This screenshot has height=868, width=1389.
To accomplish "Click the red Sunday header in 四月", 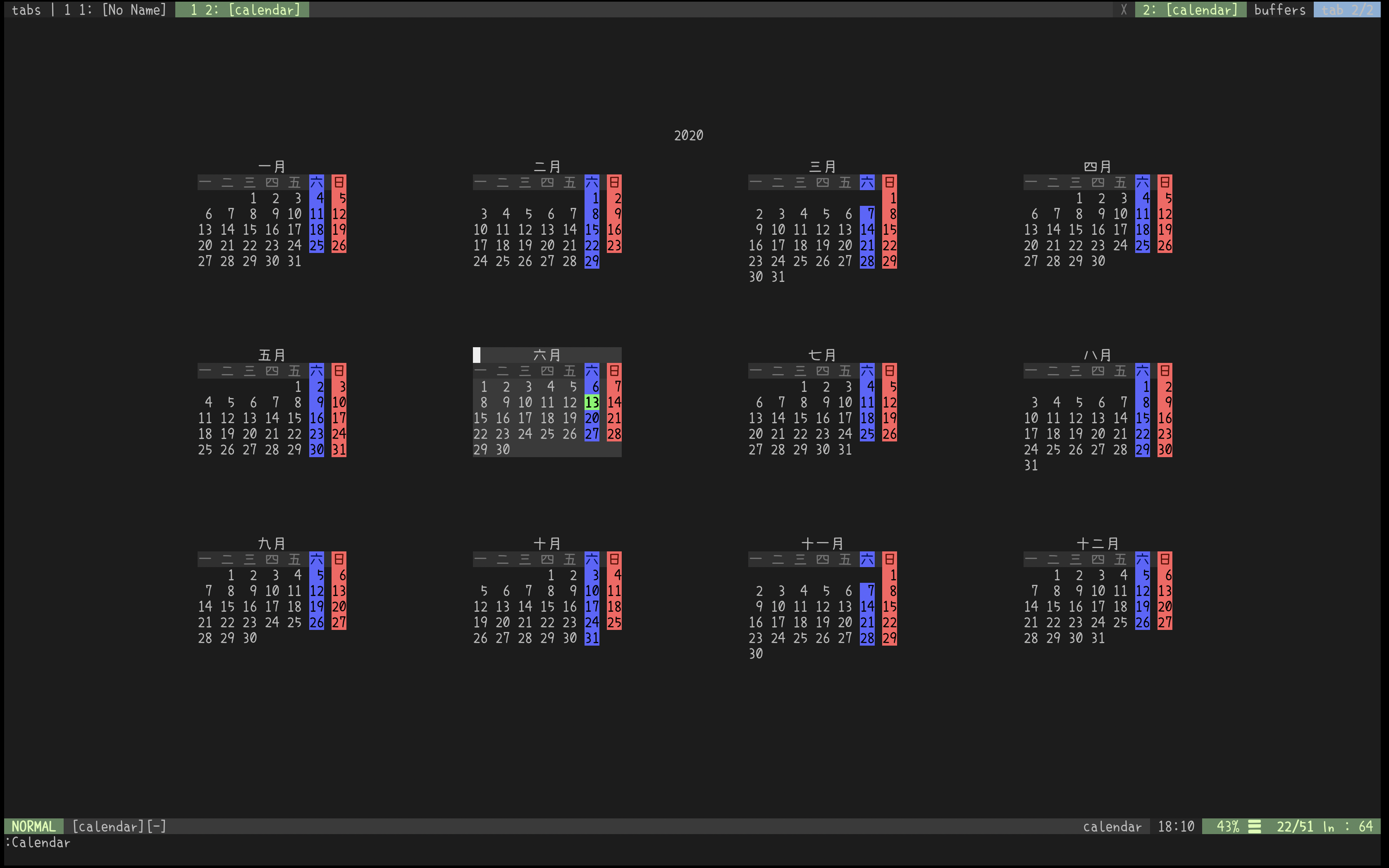I will point(1165,183).
